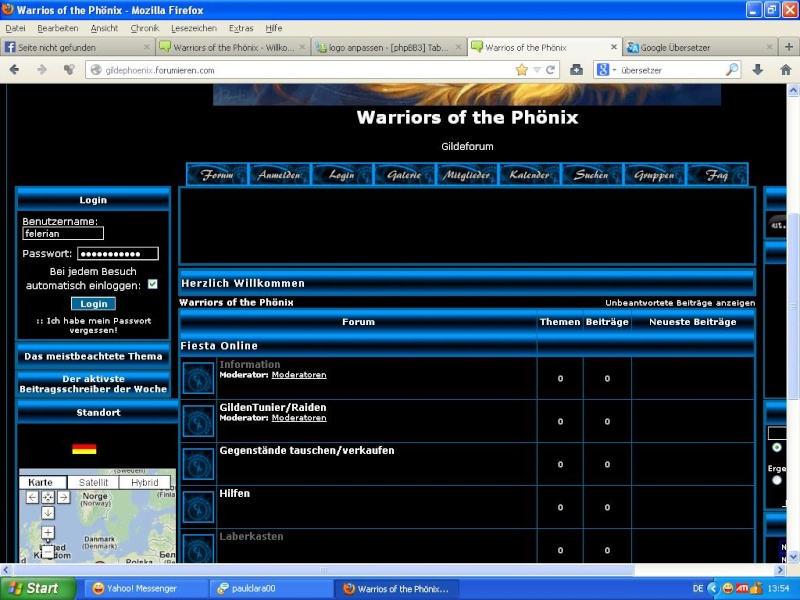Click the Suchen navigation button
Viewport: 800px width, 600px height.
coord(592,174)
